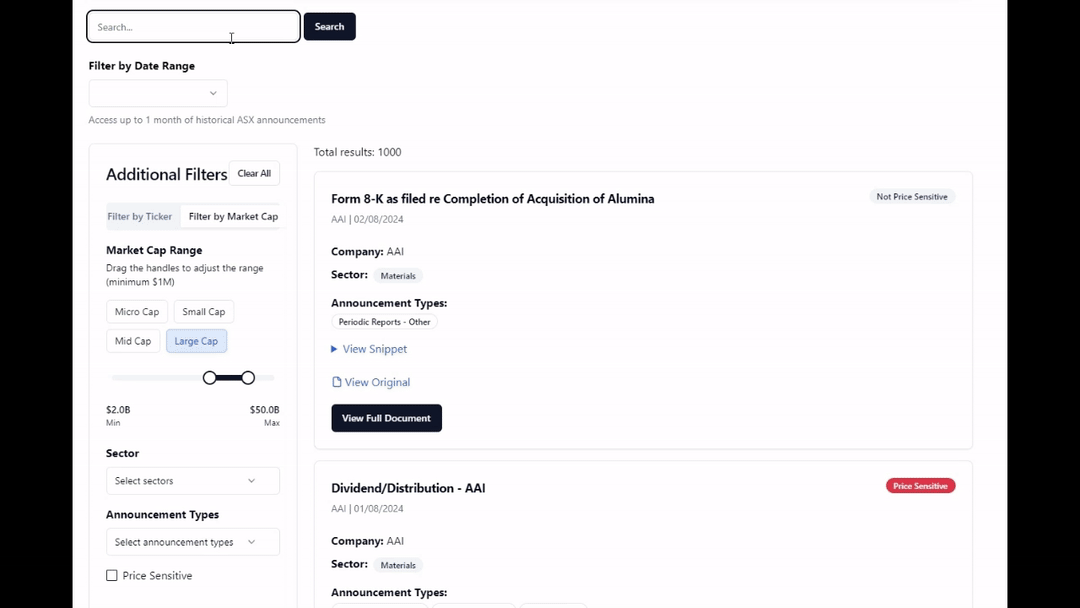1080x608 pixels.
Task: Toggle off the Large Cap filter
Action: (196, 341)
